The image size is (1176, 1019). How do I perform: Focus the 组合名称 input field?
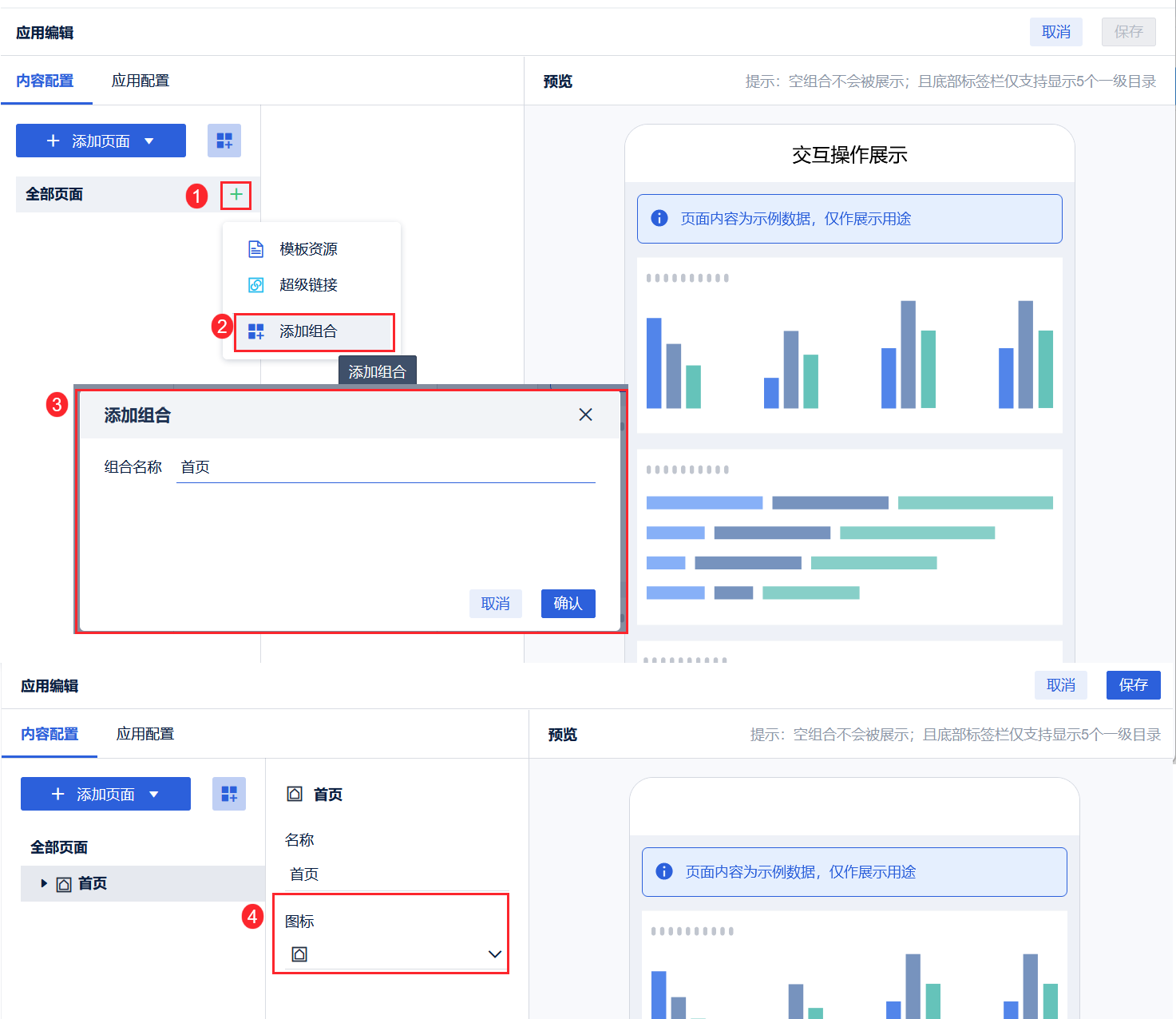click(386, 467)
